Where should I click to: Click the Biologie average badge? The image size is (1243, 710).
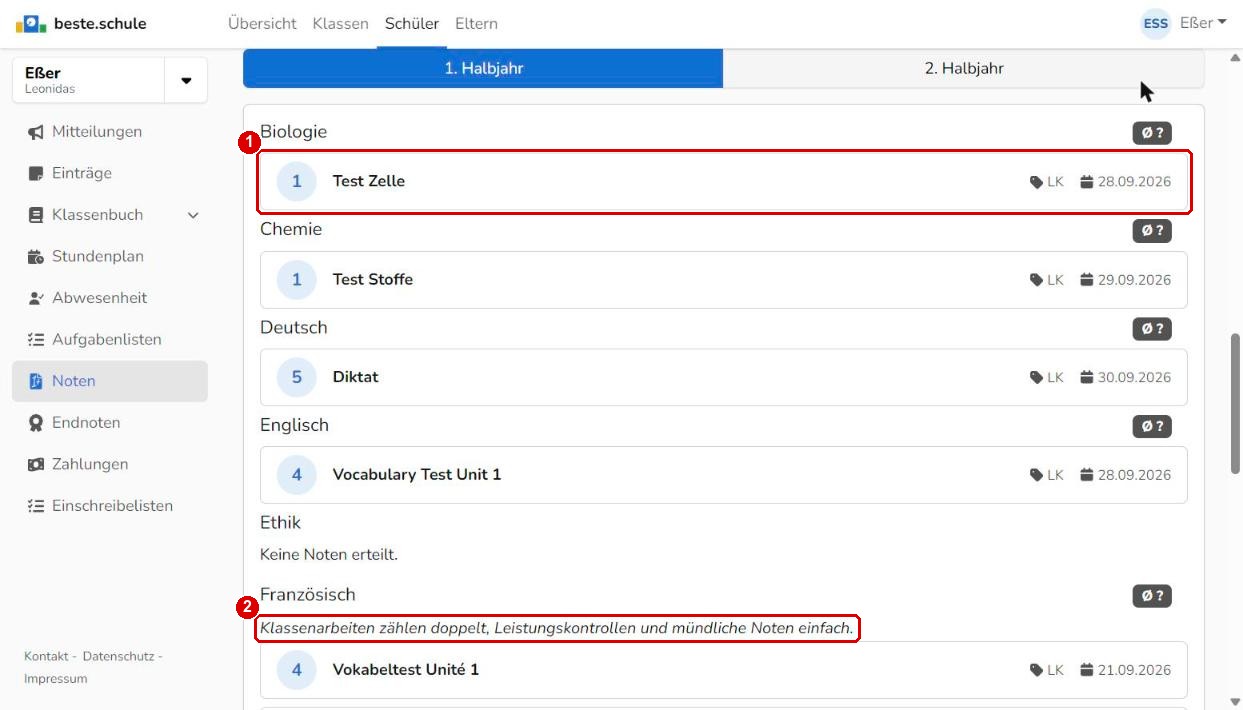(x=1152, y=133)
